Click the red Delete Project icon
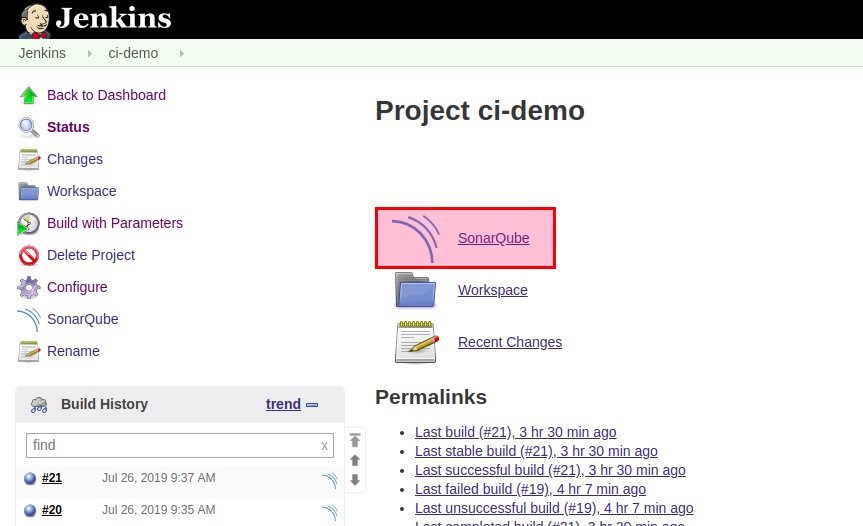The height and width of the screenshot is (526, 863). pyautogui.click(x=29, y=255)
